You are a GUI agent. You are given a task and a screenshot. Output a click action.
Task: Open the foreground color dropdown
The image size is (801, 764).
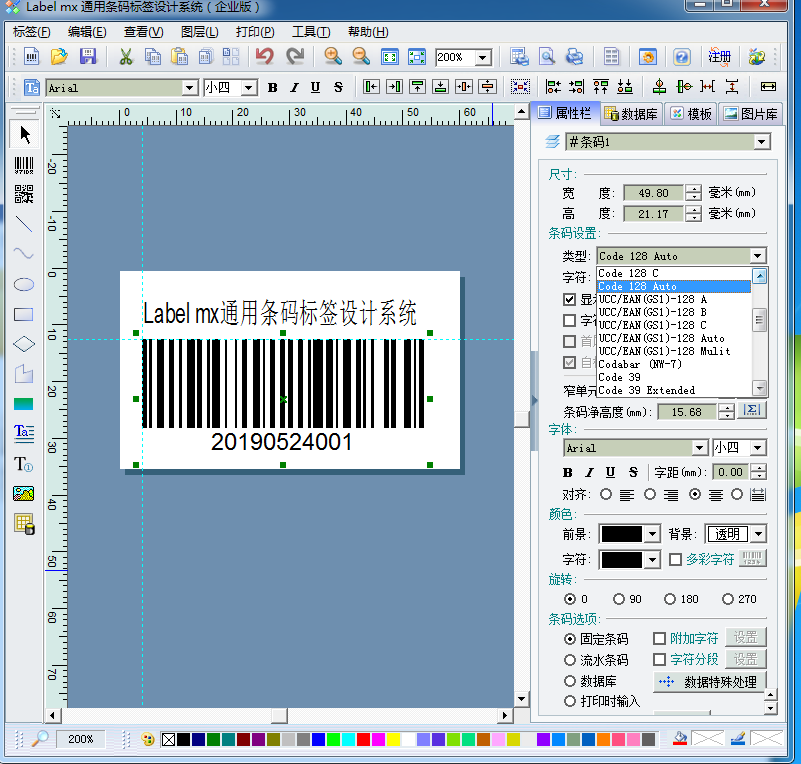tap(652, 534)
